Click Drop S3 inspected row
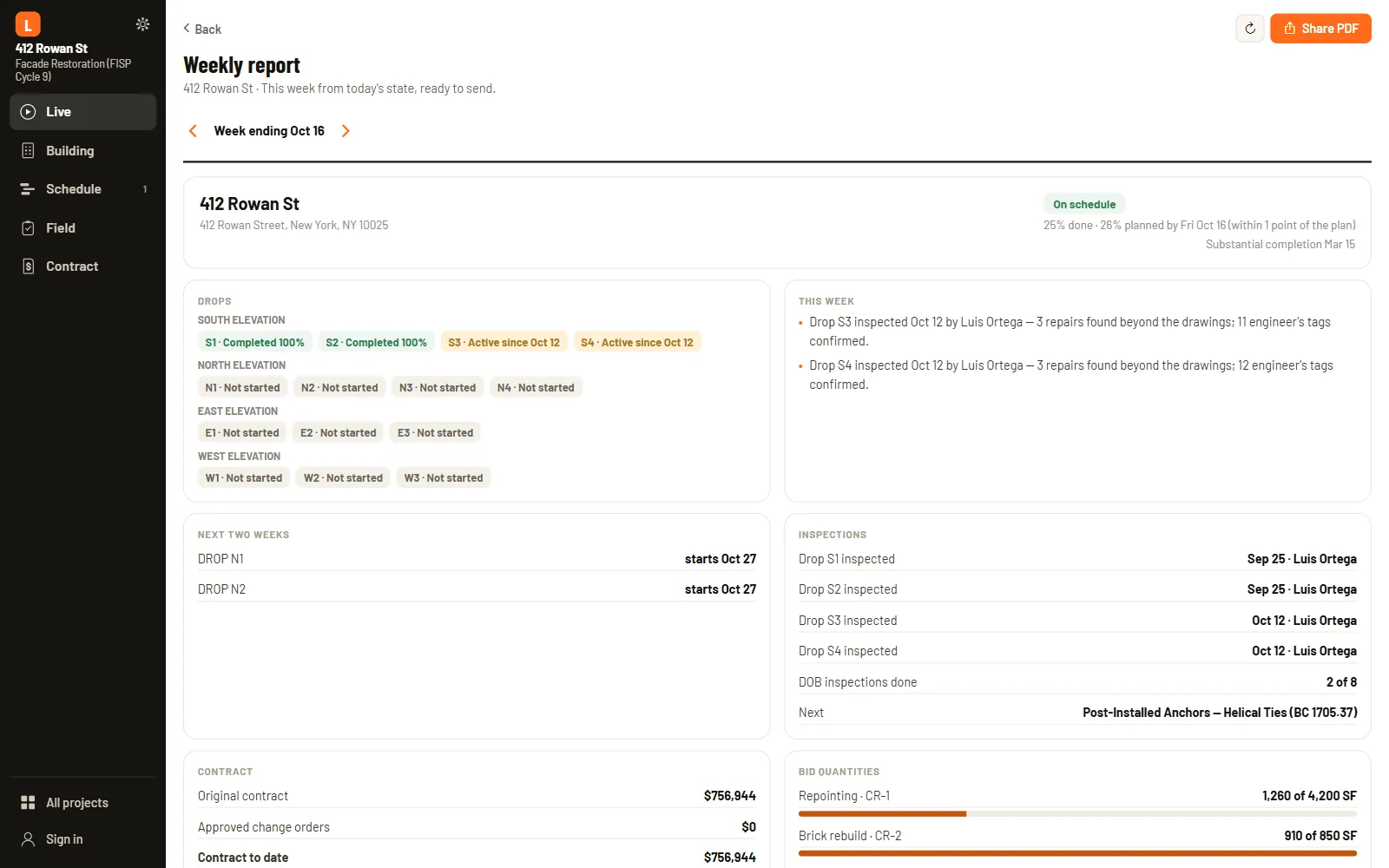The height and width of the screenshot is (868, 1389). tap(1077, 621)
